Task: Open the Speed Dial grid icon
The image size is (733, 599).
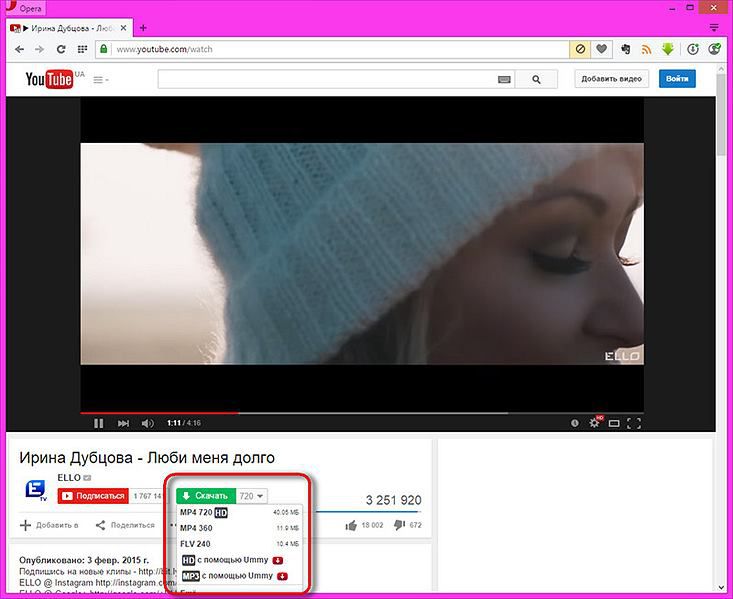Action: pyautogui.click(x=82, y=49)
